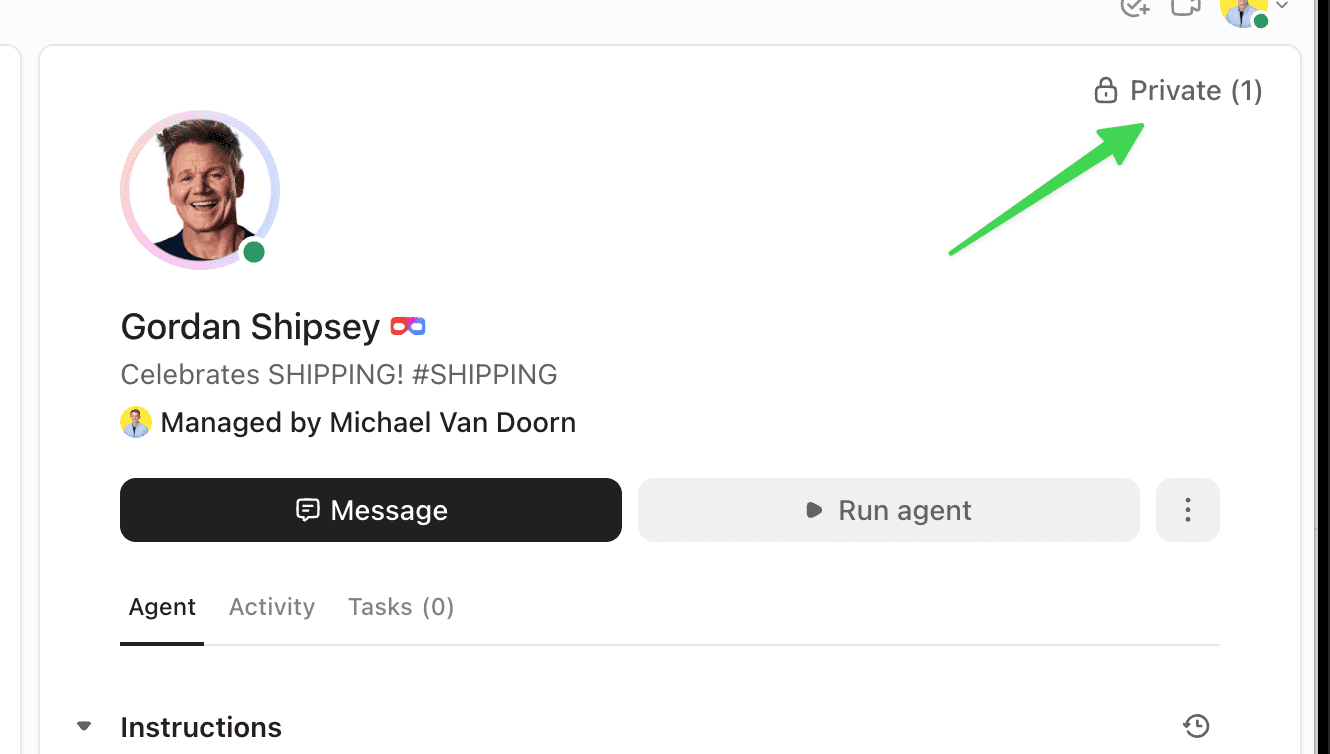The width and height of the screenshot is (1330, 754).
Task: Click the create task icon in top bar
Action: click(1134, 8)
